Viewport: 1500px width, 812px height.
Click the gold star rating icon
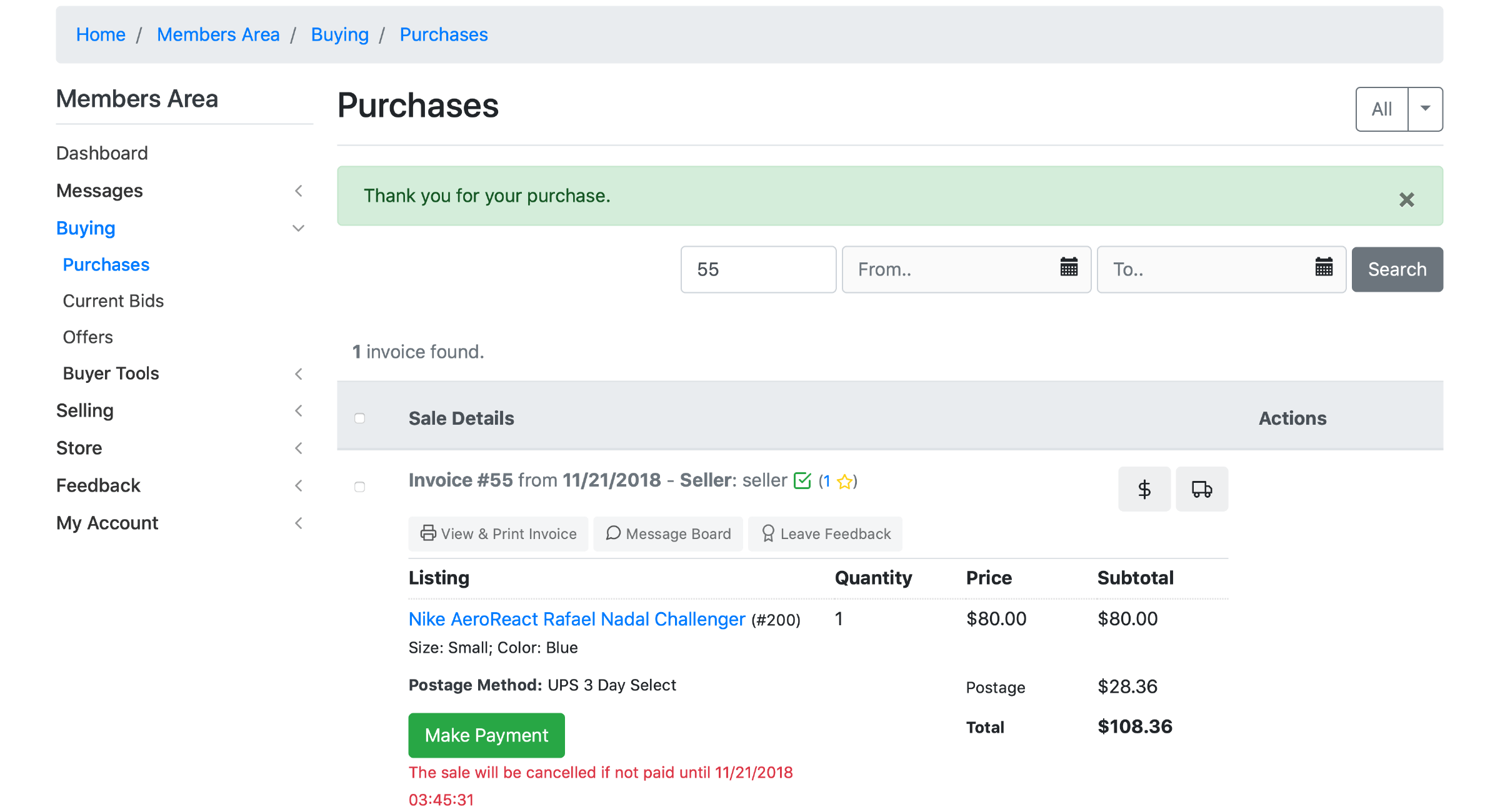(845, 482)
